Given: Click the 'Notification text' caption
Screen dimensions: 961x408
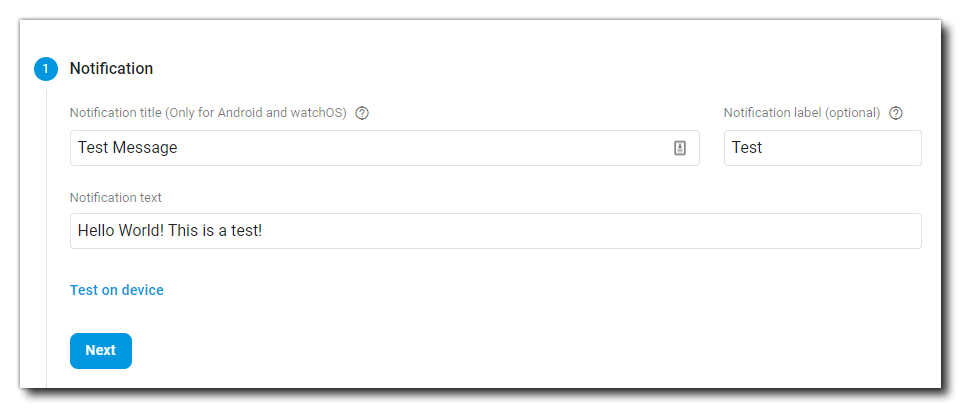Looking at the screenshot, I should 116,198.
